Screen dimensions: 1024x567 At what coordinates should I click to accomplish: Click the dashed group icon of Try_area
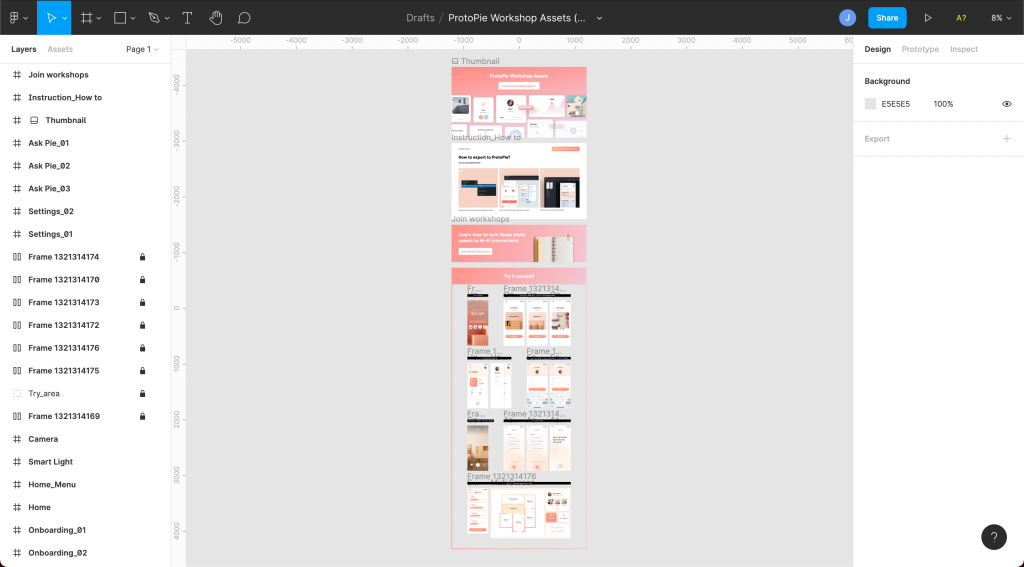[17, 393]
